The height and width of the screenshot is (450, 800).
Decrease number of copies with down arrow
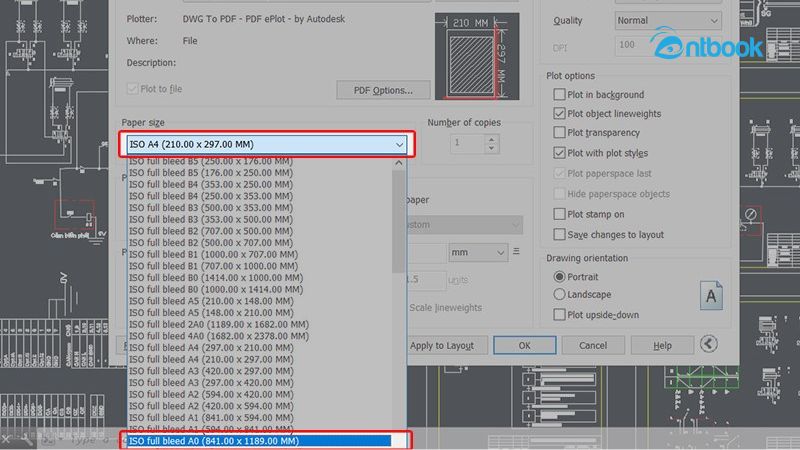[491, 148]
